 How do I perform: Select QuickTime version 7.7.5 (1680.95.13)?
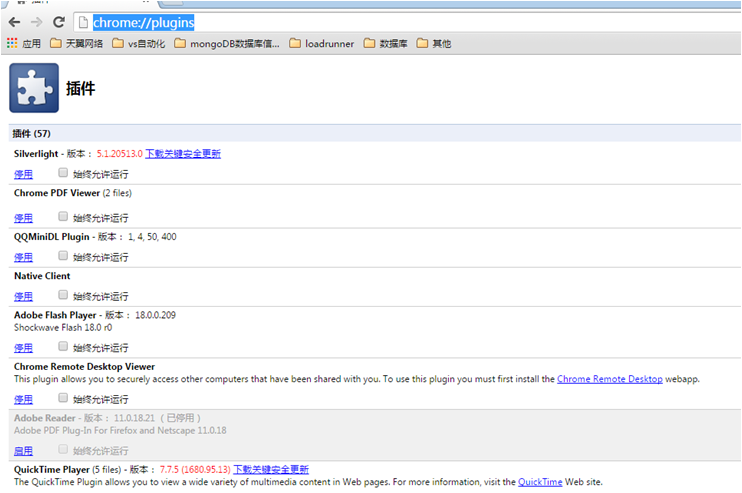(x=195, y=469)
